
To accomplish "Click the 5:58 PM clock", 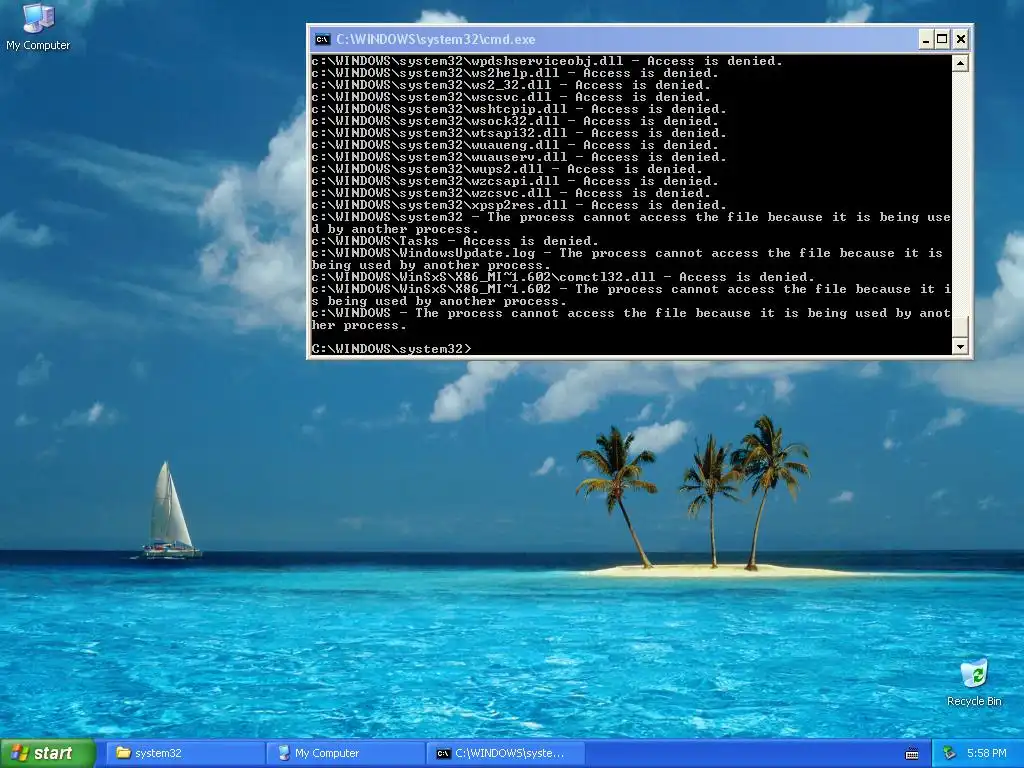I will click(x=986, y=753).
